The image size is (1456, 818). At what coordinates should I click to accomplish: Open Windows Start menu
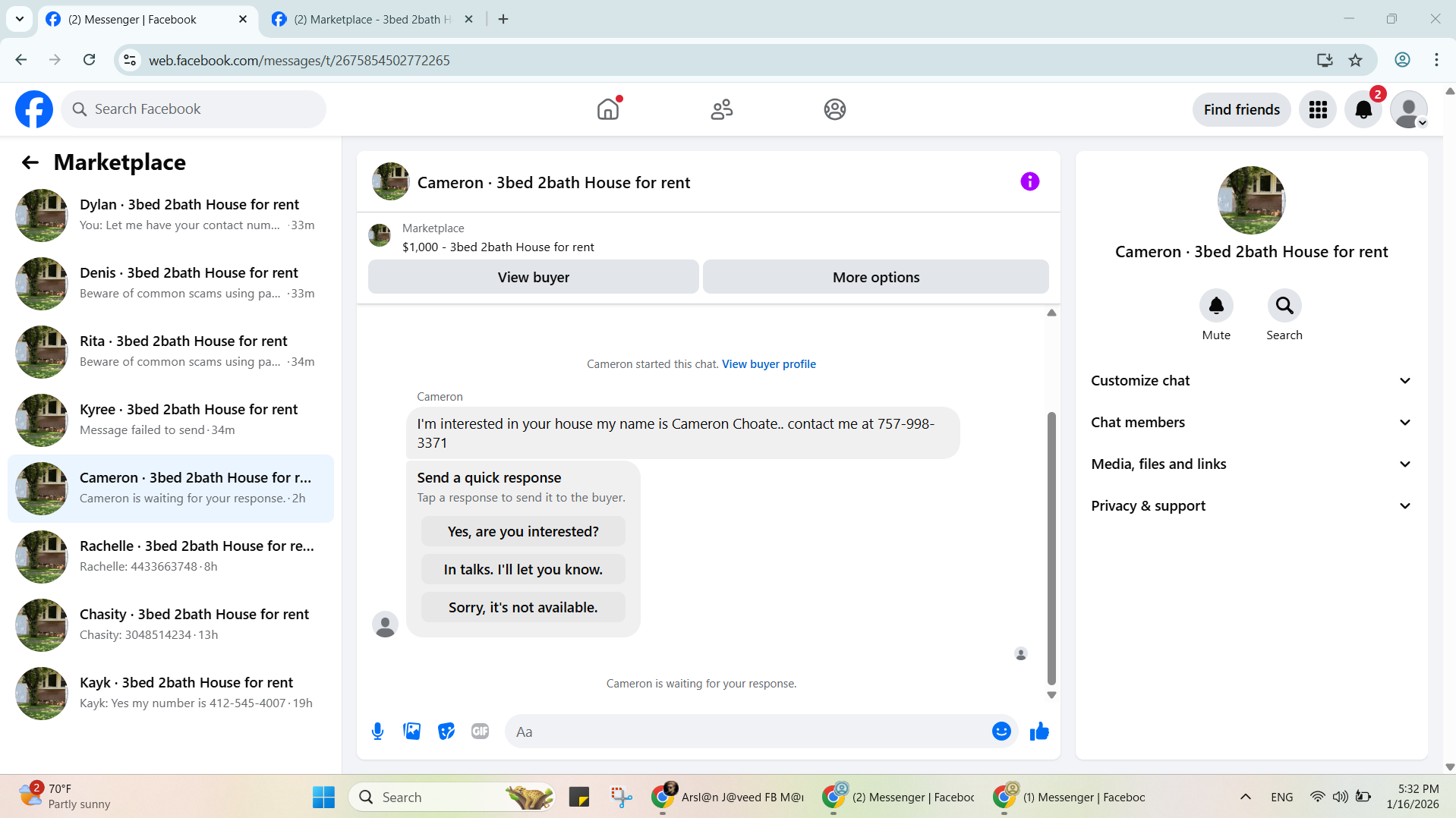click(323, 797)
